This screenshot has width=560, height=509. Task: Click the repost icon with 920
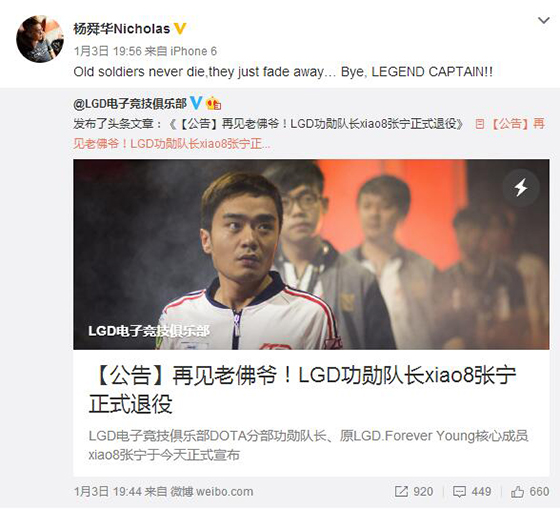pyautogui.click(x=414, y=491)
